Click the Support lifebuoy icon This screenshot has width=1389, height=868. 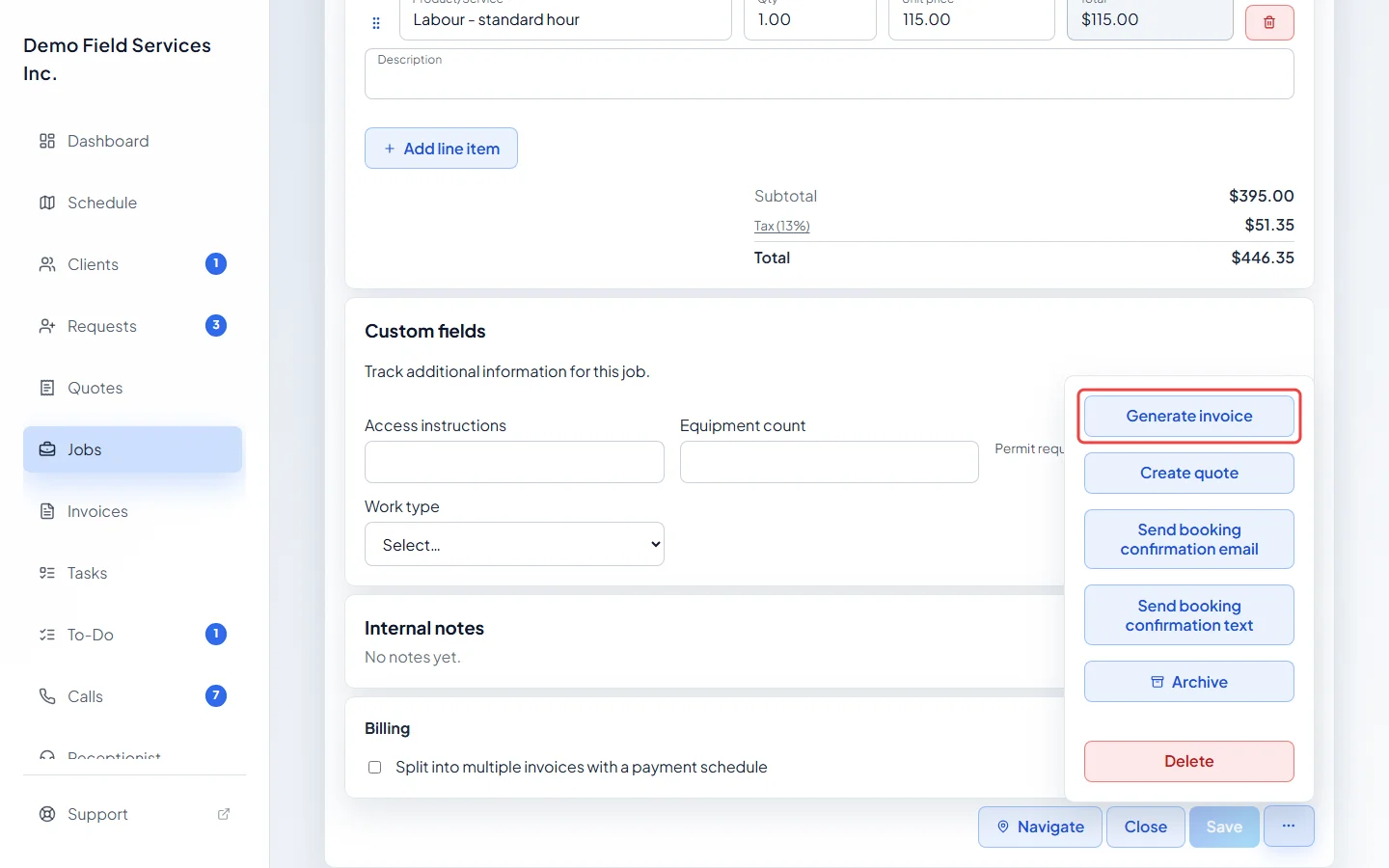47,814
